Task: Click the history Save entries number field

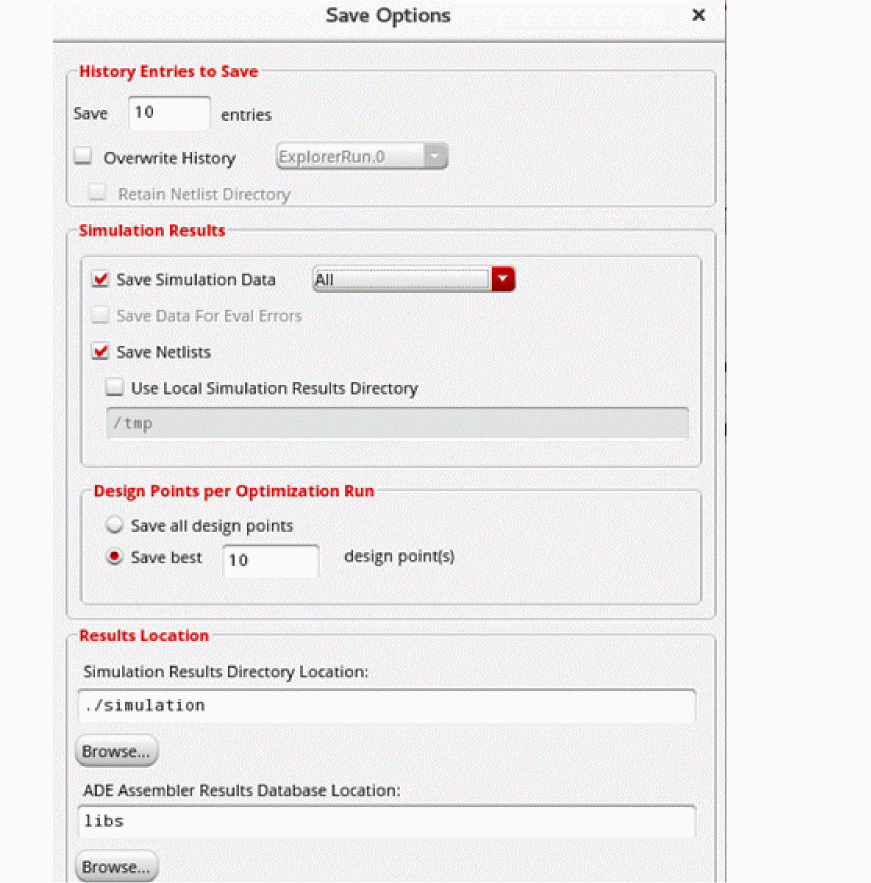Action: 169,113
